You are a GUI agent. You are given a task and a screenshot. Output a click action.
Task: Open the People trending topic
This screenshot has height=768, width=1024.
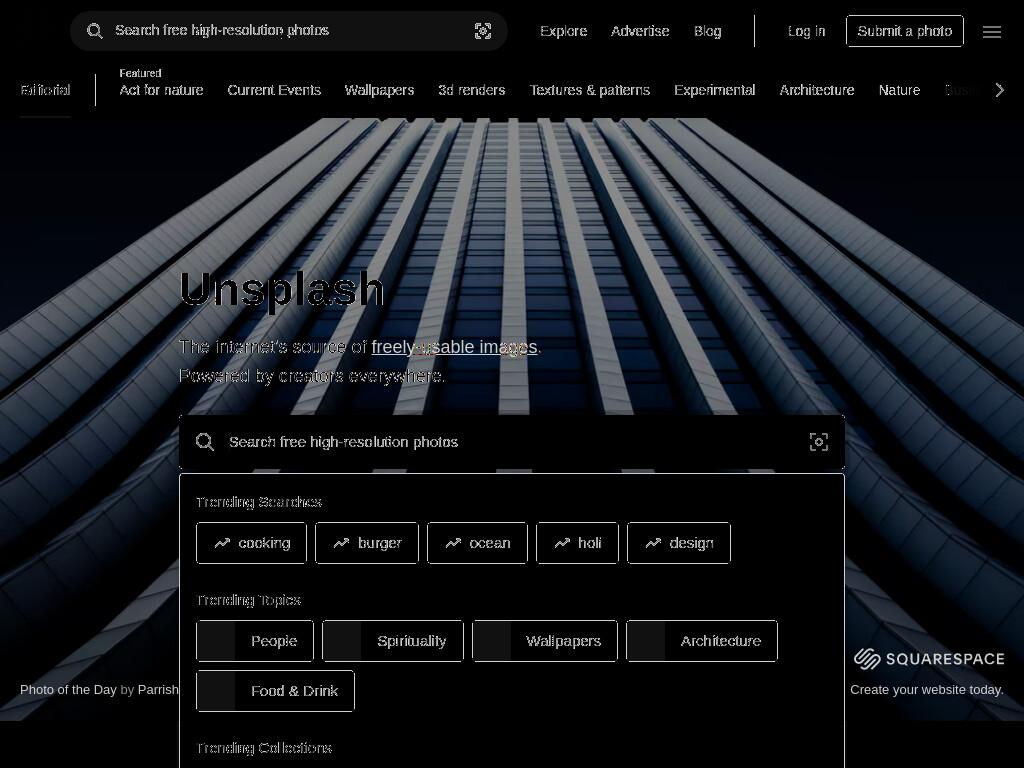255,641
